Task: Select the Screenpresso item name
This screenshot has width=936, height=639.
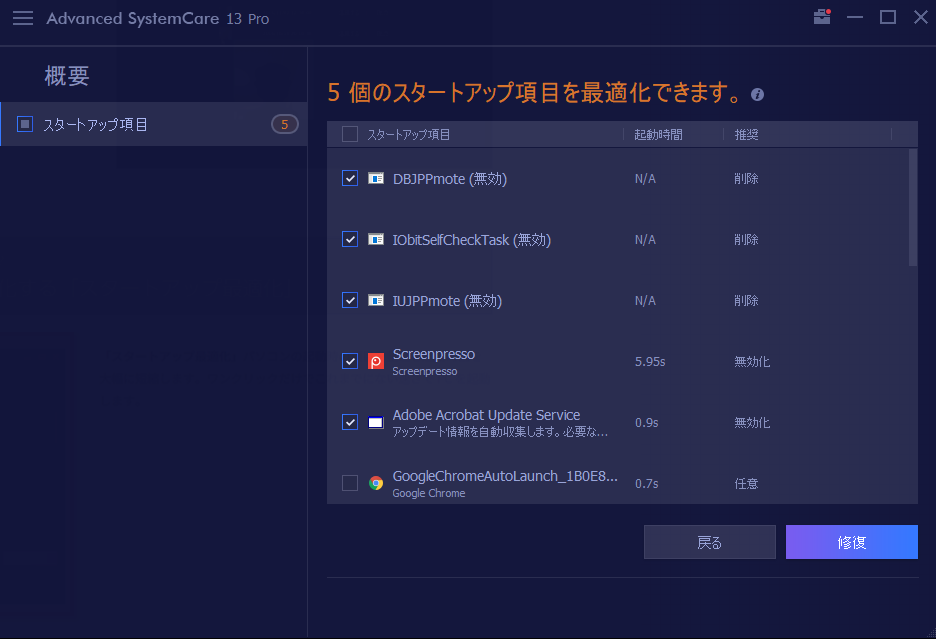Action: (x=434, y=354)
